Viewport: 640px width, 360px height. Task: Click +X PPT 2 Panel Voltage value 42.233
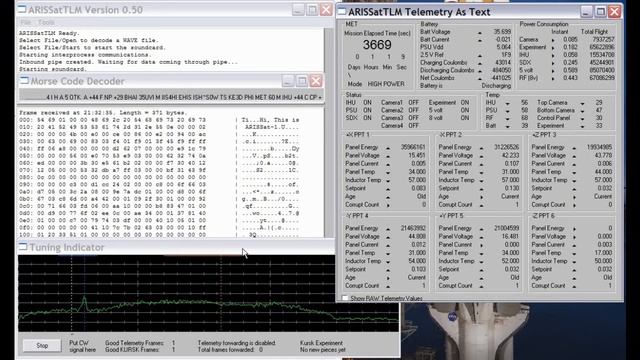(x=511, y=156)
